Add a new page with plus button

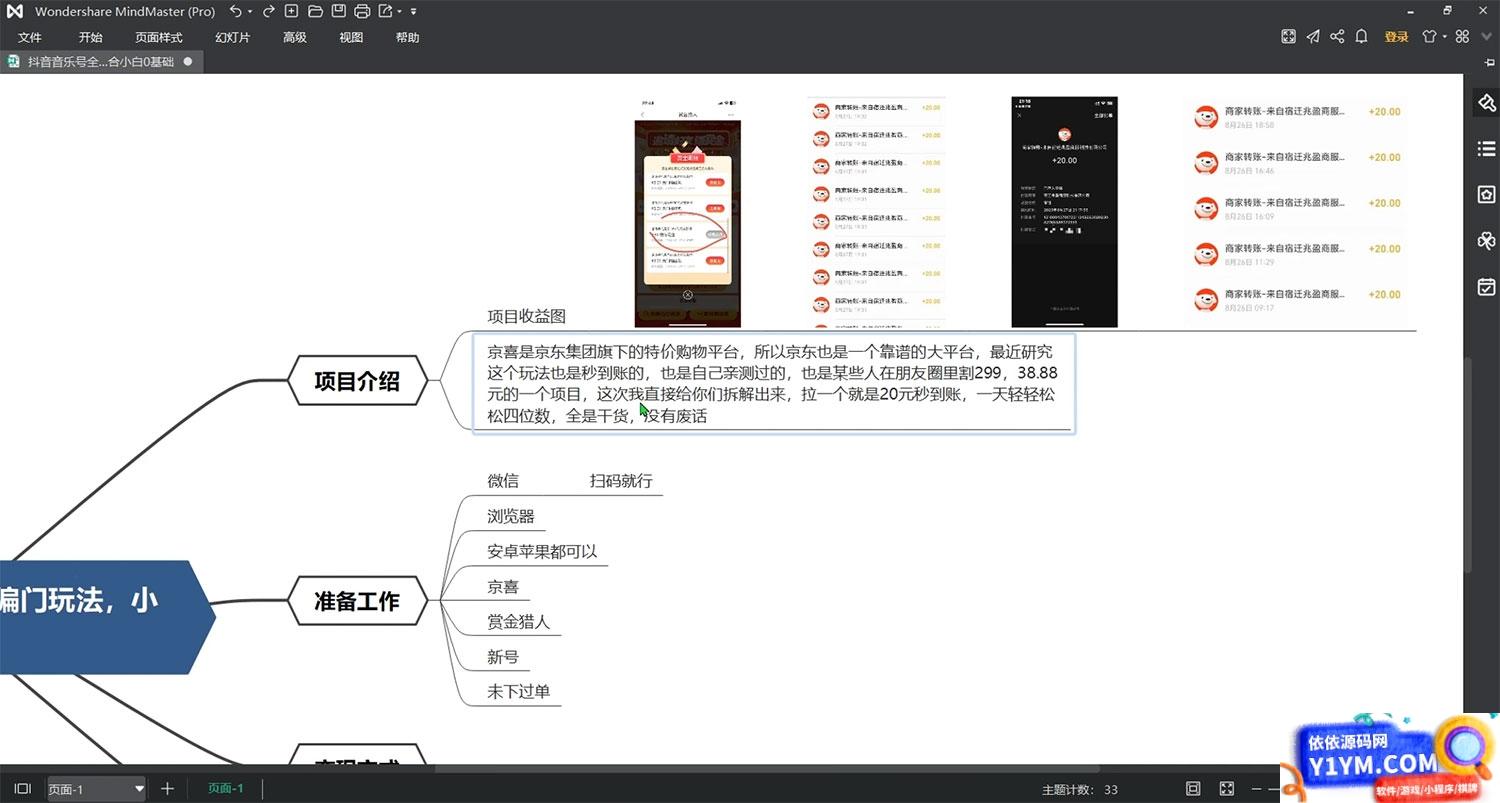(168, 789)
